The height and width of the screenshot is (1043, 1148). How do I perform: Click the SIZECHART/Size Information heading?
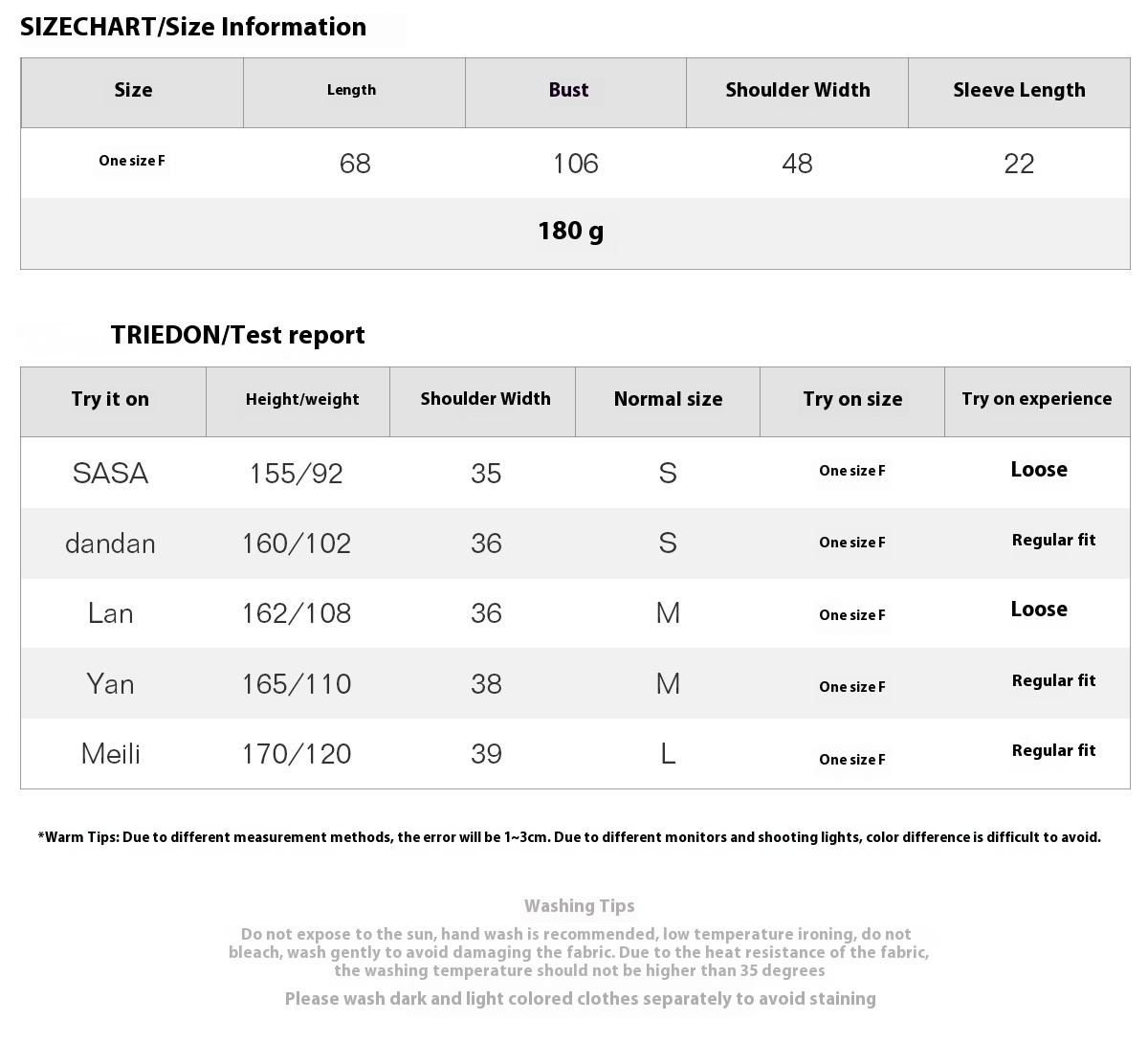193,27
